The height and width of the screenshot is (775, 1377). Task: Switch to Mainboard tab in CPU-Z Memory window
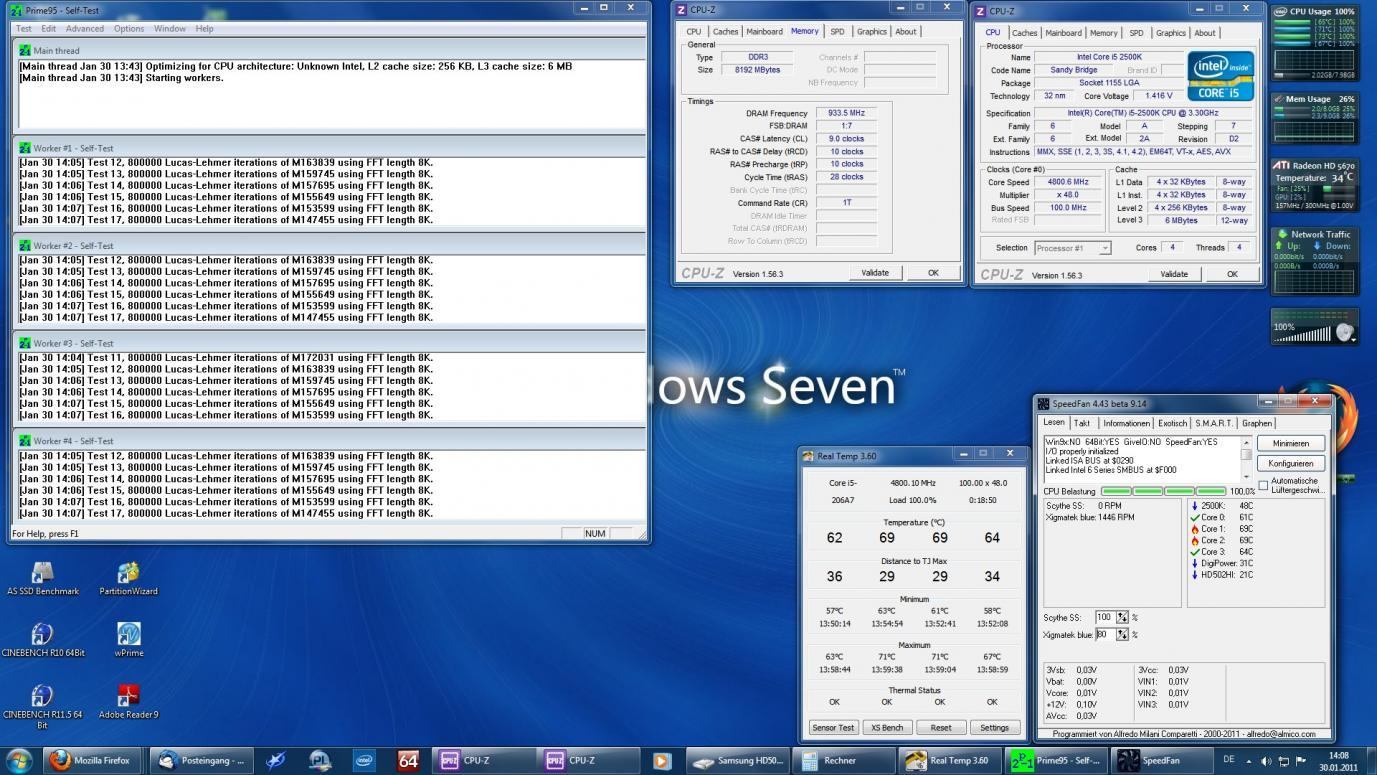765,32
